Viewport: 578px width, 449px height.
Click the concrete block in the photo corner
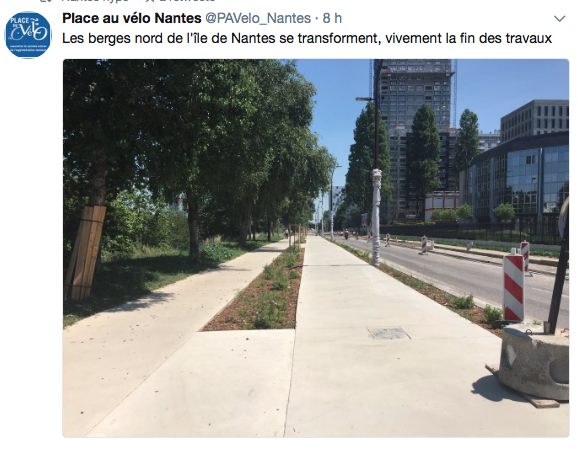pos(534,361)
